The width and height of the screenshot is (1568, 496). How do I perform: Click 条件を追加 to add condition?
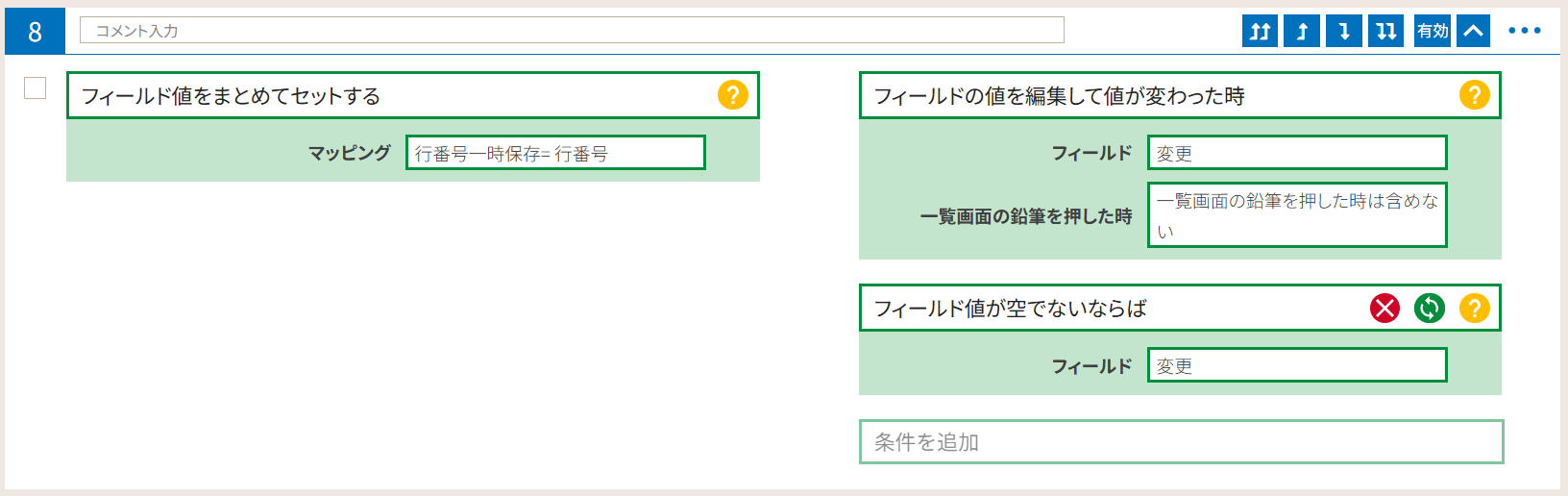[x=1182, y=442]
